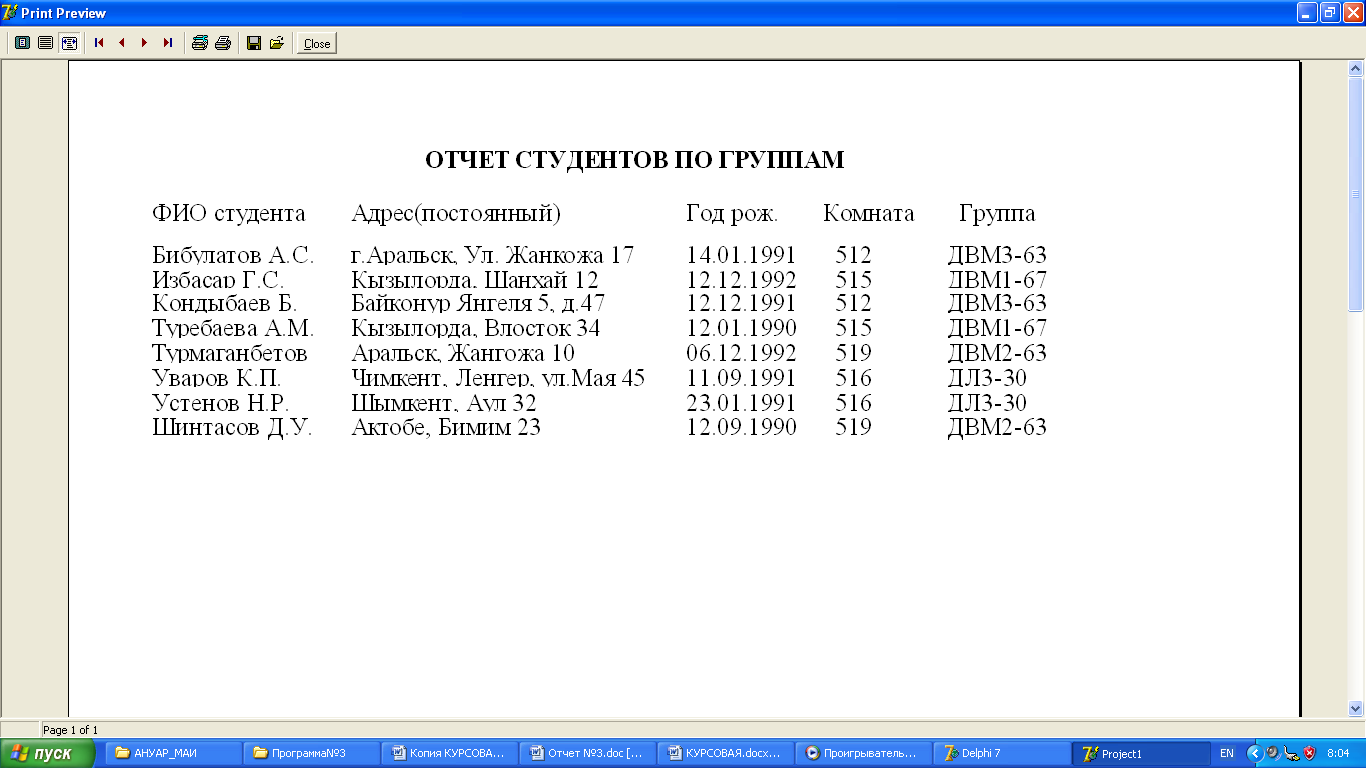Viewport: 1366px width, 768px height.
Task: Click the system clock showing 8:04
Action: point(1338,754)
